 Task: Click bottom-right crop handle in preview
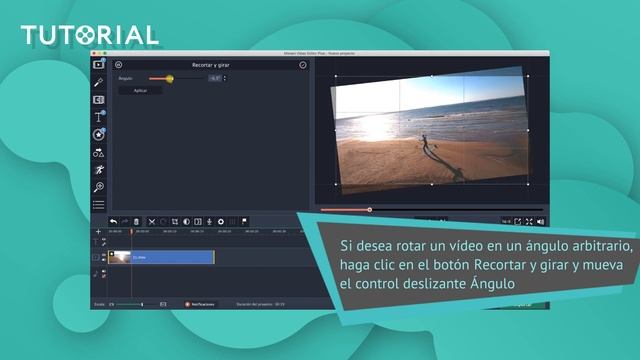(528, 184)
